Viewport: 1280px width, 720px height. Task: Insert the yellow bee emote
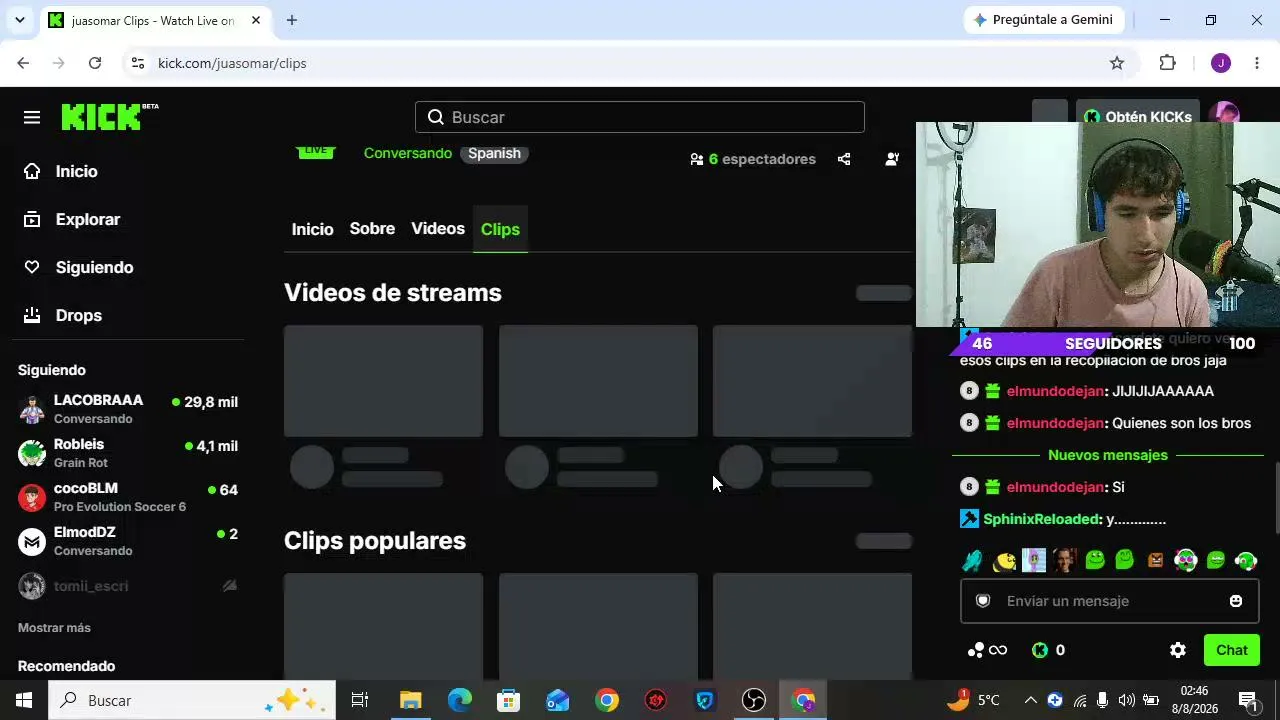(x=1004, y=561)
